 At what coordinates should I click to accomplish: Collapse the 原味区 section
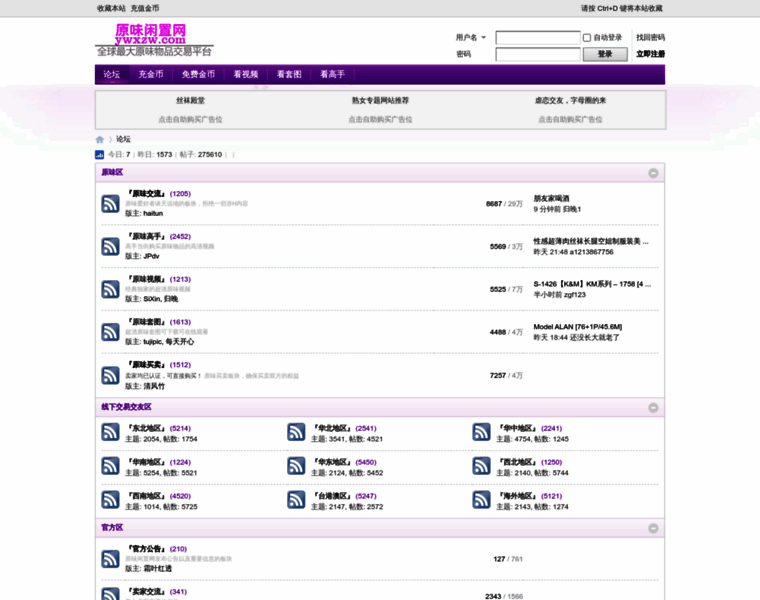click(x=653, y=173)
